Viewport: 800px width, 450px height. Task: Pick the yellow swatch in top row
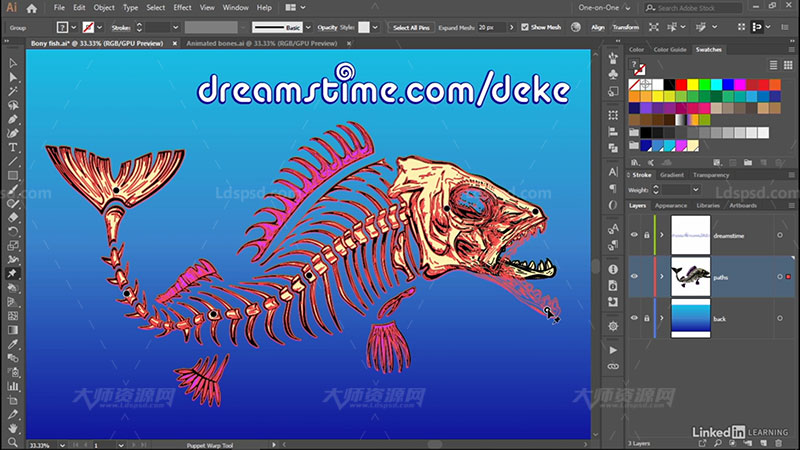(x=693, y=84)
